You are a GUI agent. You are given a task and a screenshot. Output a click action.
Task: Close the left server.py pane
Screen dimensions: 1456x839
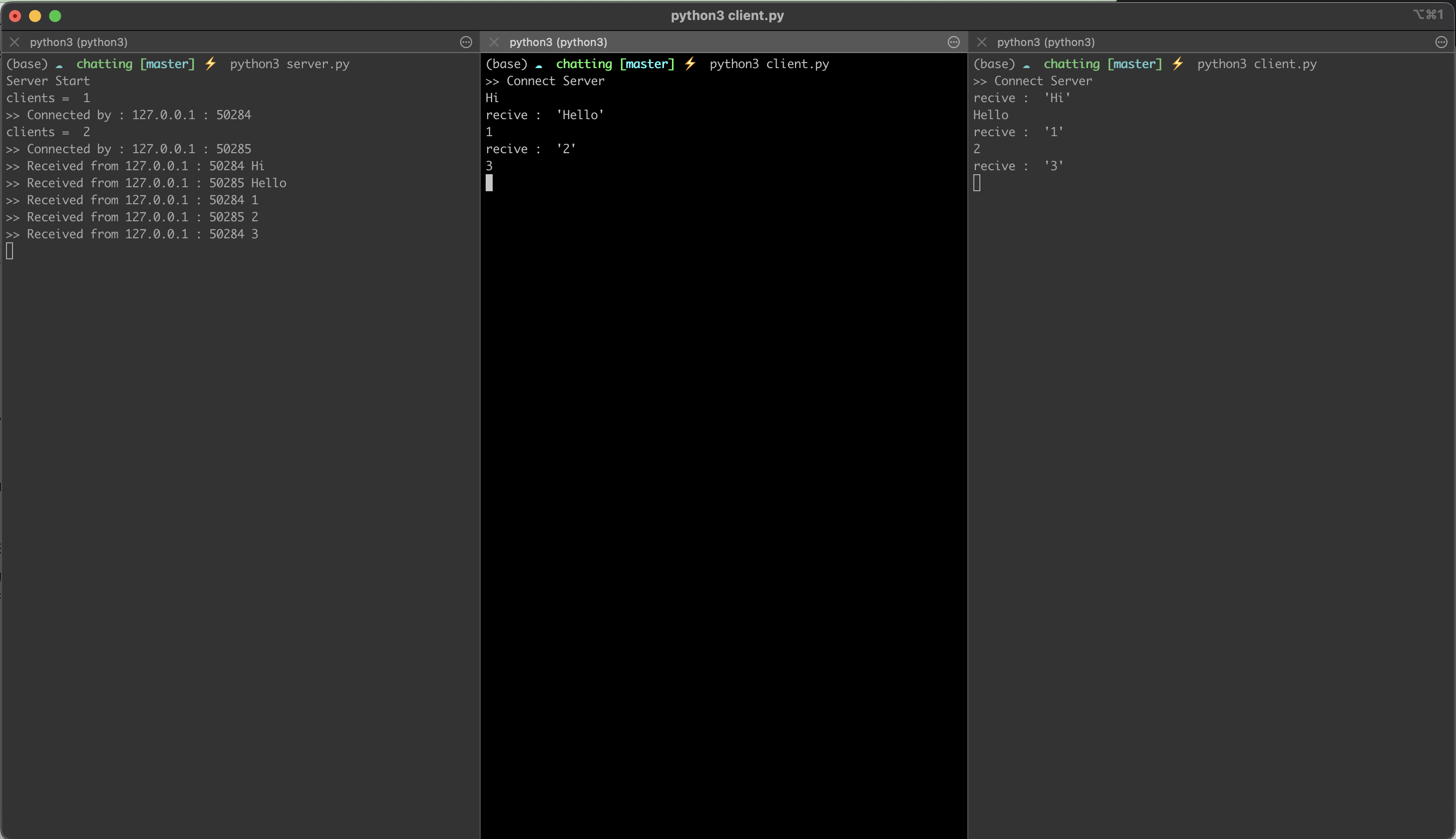click(15, 42)
